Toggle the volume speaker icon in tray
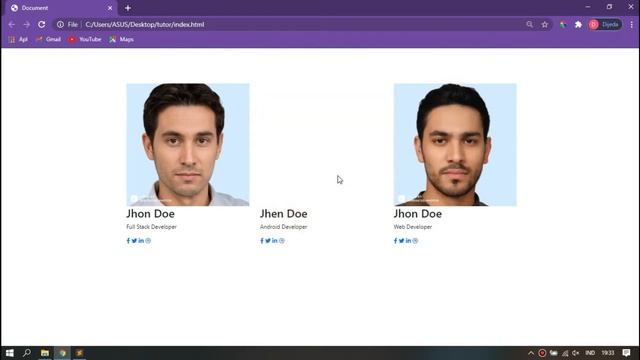The height and width of the screenshot is (360, 640). point(576,353)
